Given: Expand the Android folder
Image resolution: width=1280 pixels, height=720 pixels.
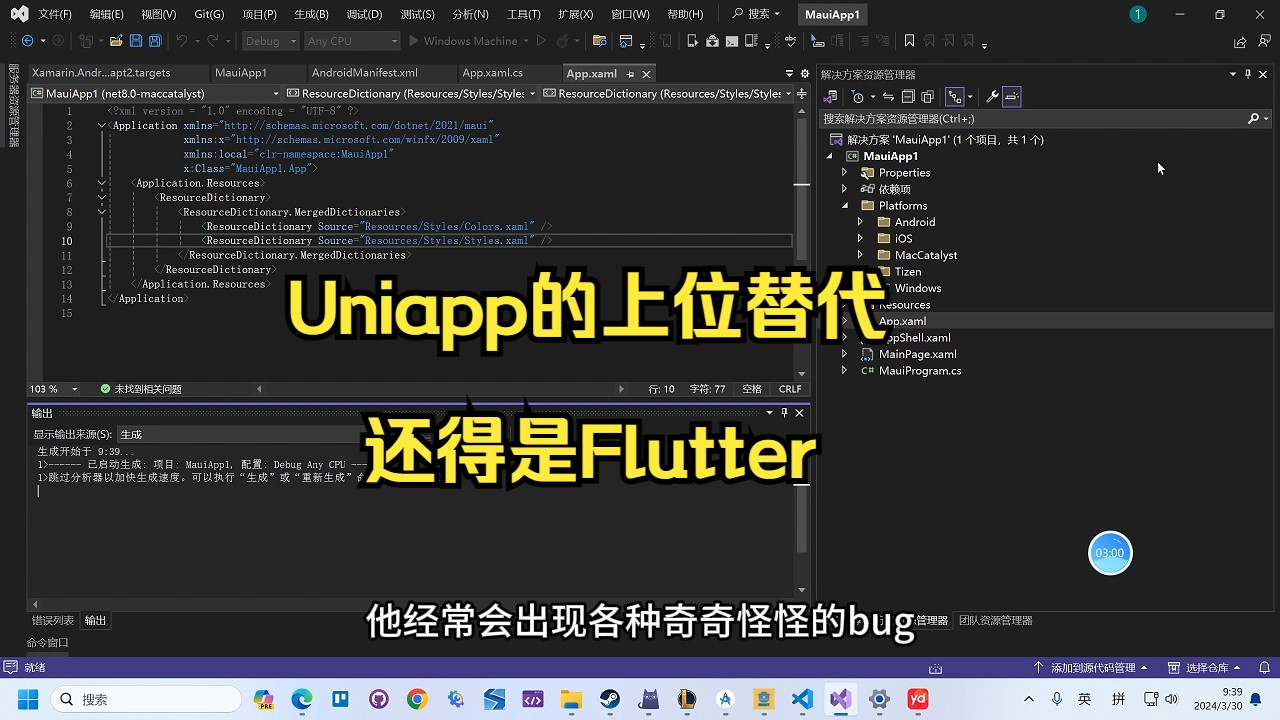Looking at the screenshot, I should pos(860,222).
